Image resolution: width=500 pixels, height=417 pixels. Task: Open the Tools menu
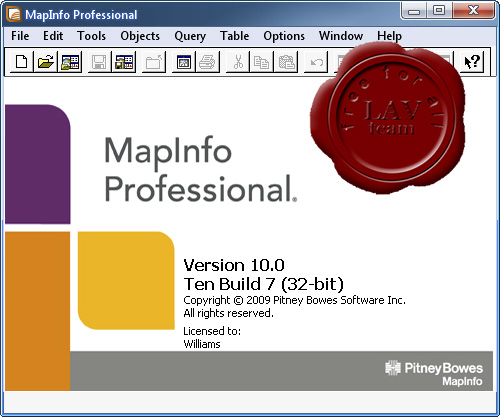click(91, 36)
